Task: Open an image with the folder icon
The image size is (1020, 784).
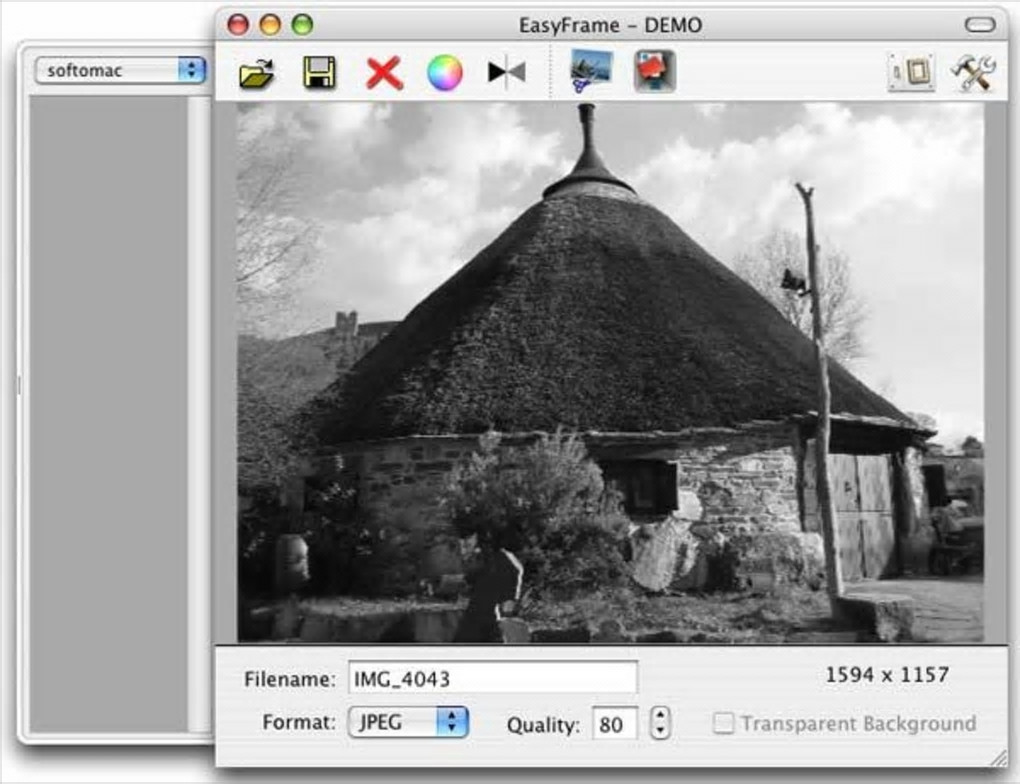Action: (257, 73)
